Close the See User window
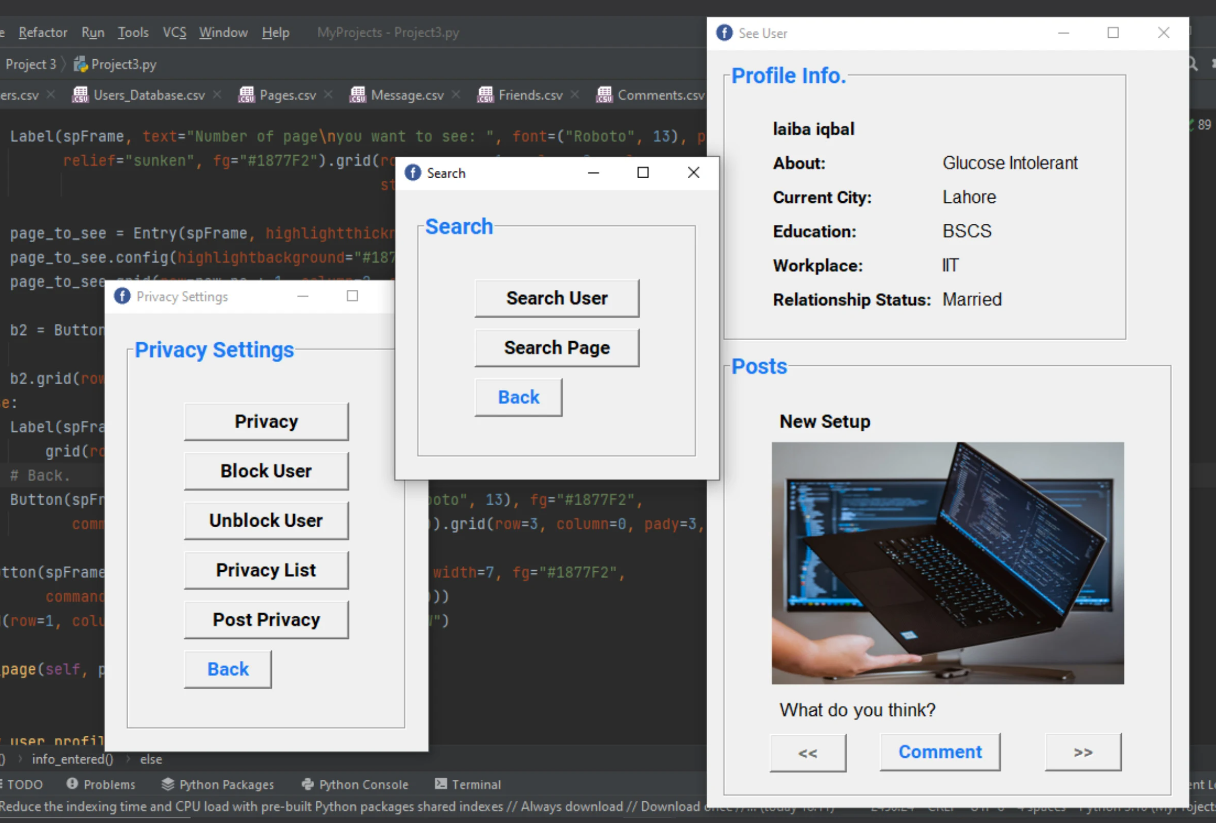The height and width of the screenshot is (823, 1216). click(x=1163, y=33)
